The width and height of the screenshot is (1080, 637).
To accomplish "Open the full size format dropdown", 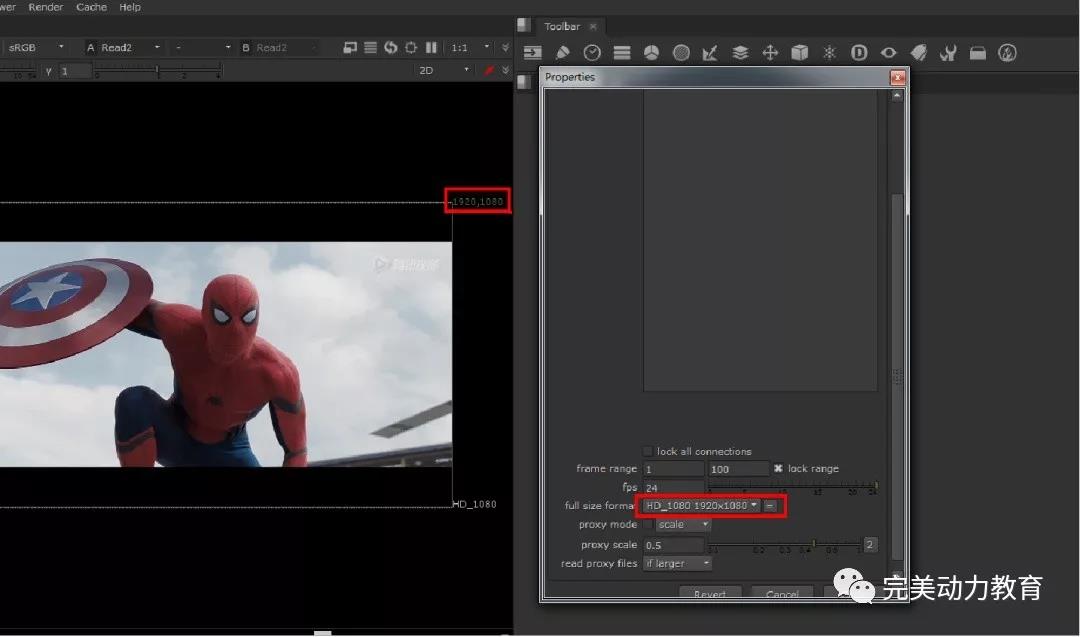I will [700, 506].
